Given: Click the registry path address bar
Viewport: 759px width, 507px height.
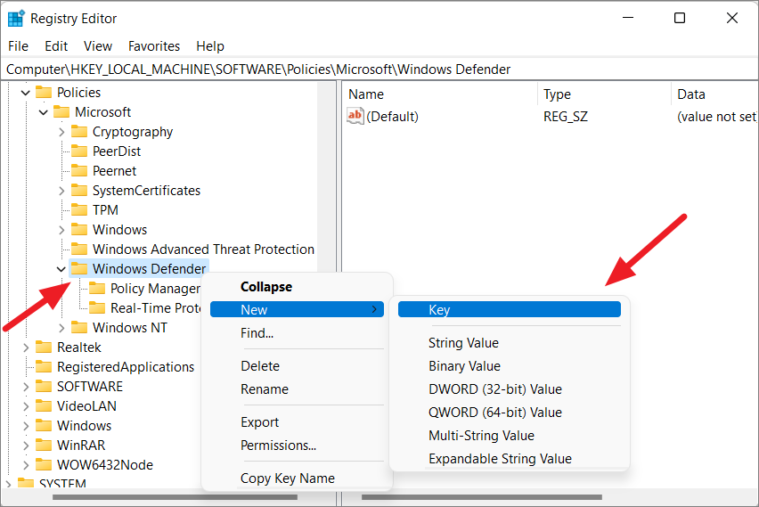Looking at the screenshot, I should pos(380,69).
